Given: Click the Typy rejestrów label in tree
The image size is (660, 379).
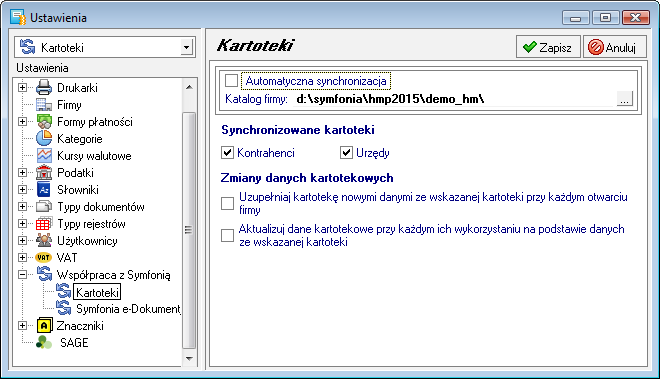Looking at the screenshot, I should 91,224.
